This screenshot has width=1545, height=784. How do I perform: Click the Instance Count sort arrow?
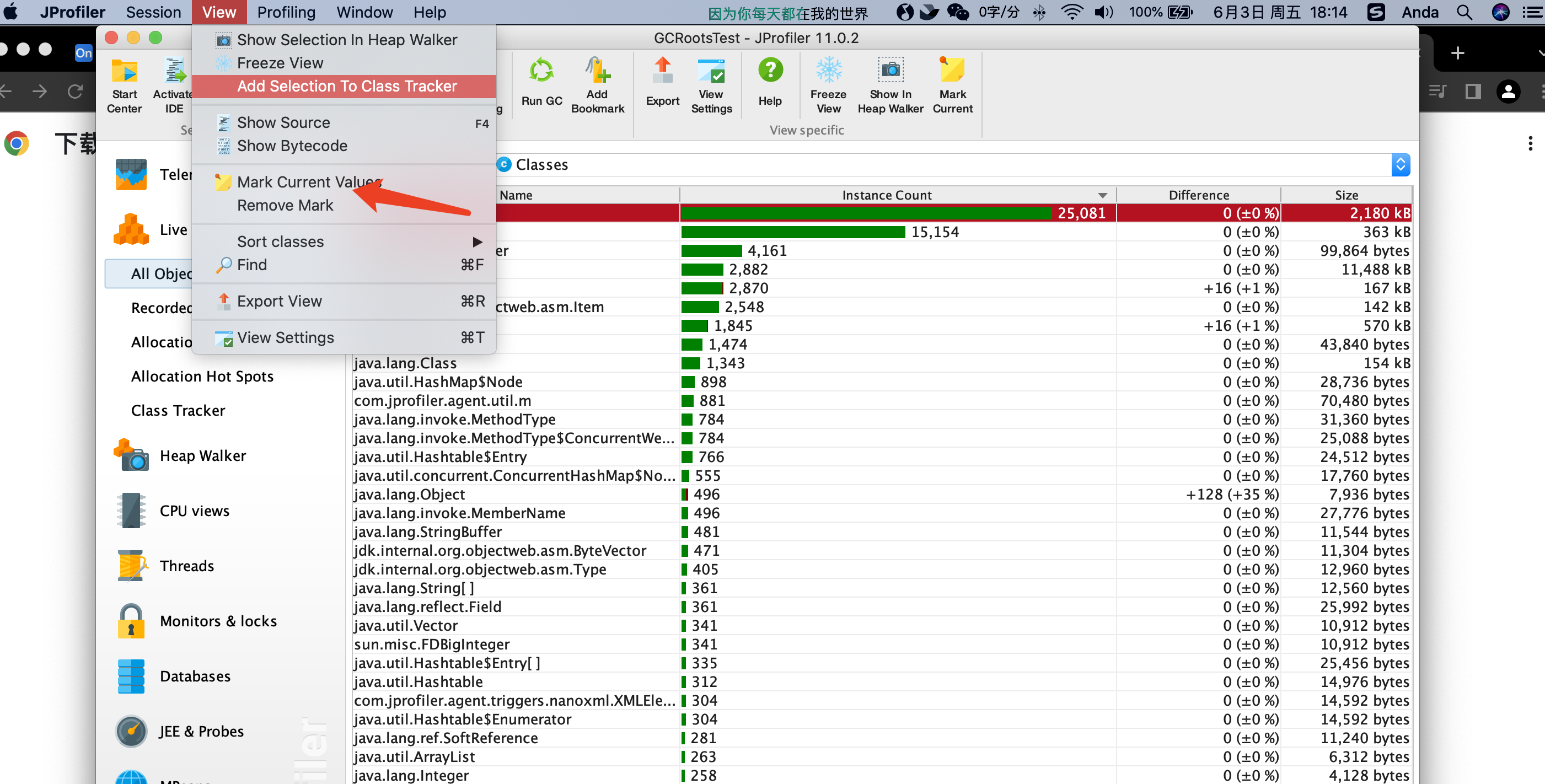point(1102,196)
